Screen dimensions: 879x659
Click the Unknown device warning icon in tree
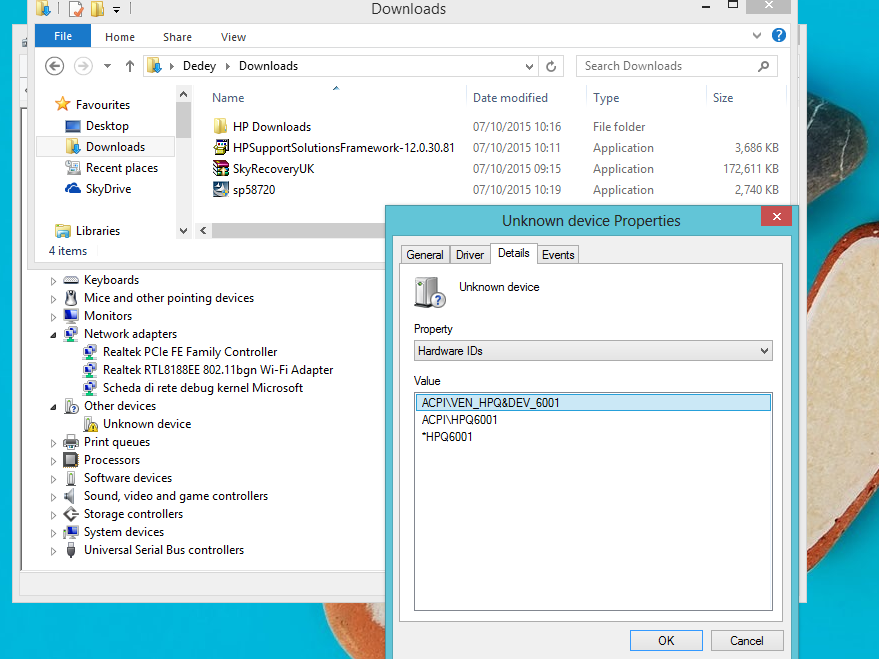91,424
